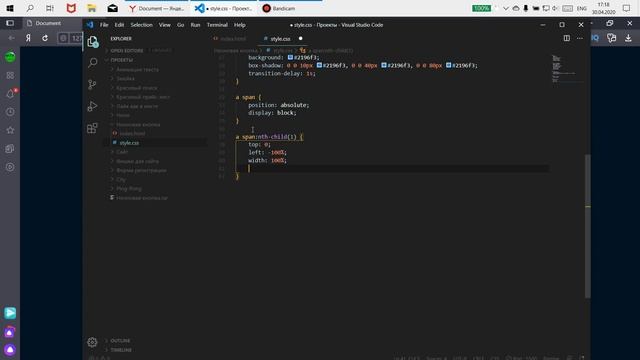The image size is (640, 360).
Task: Open the Edit menu
Action: (119, 25)
